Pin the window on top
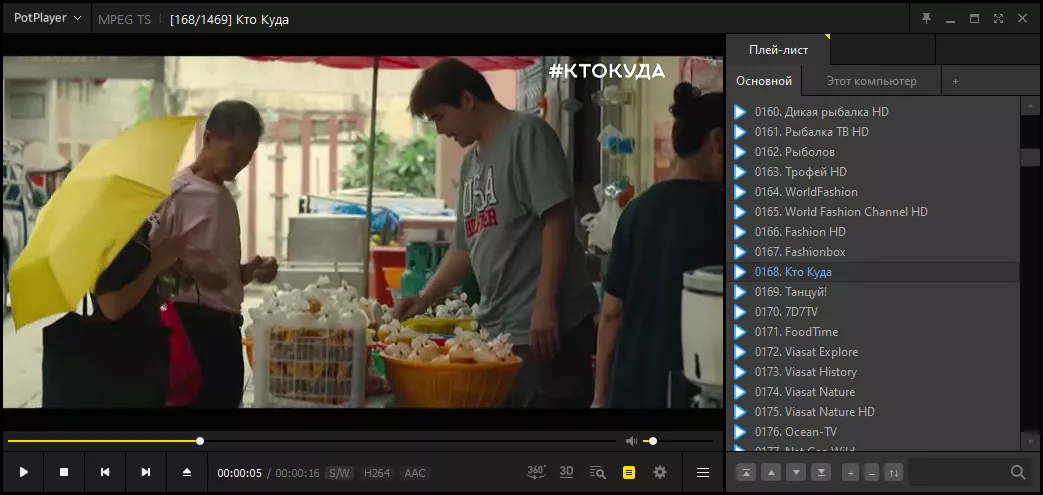1043x495 pixels. (x=926, y=18)
